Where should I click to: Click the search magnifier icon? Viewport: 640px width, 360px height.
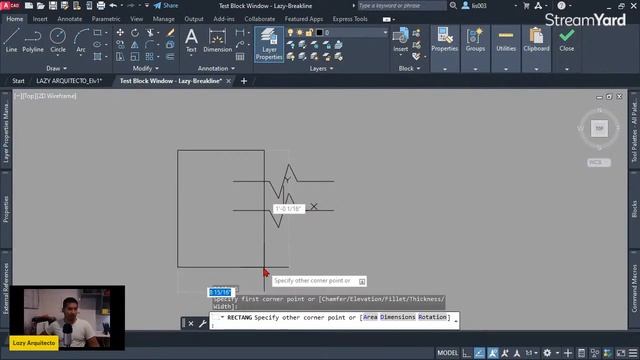tap(453, 6)
